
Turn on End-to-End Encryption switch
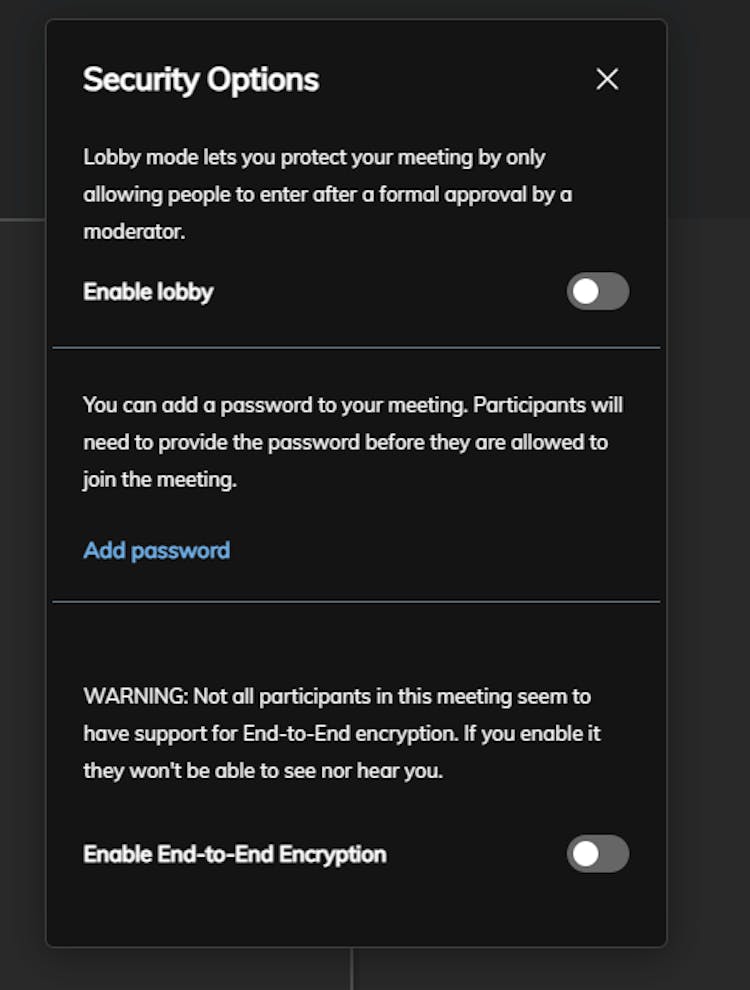[598, 854]
